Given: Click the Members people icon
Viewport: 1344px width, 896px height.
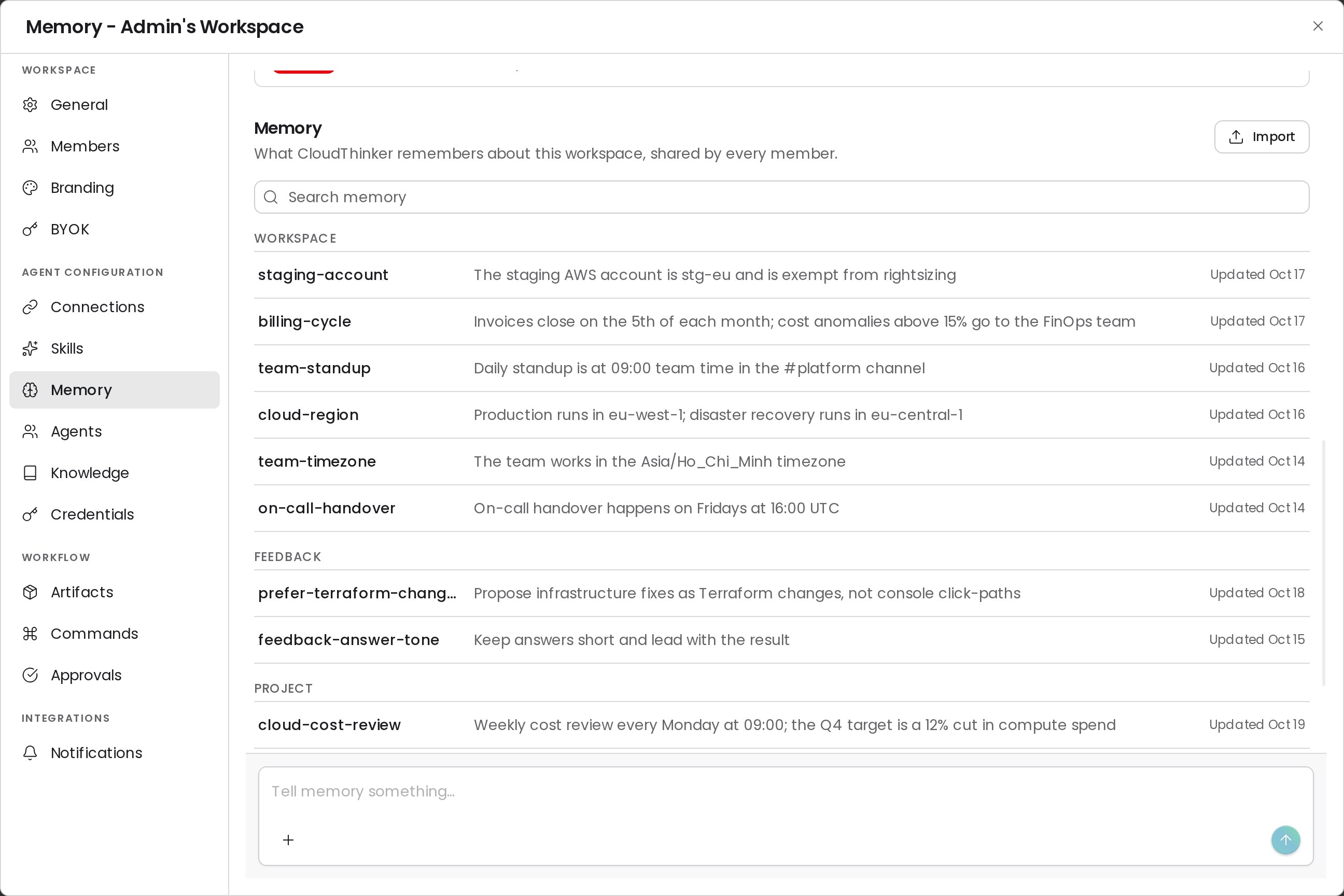Looking at the screenshot, I should (30, 146).
